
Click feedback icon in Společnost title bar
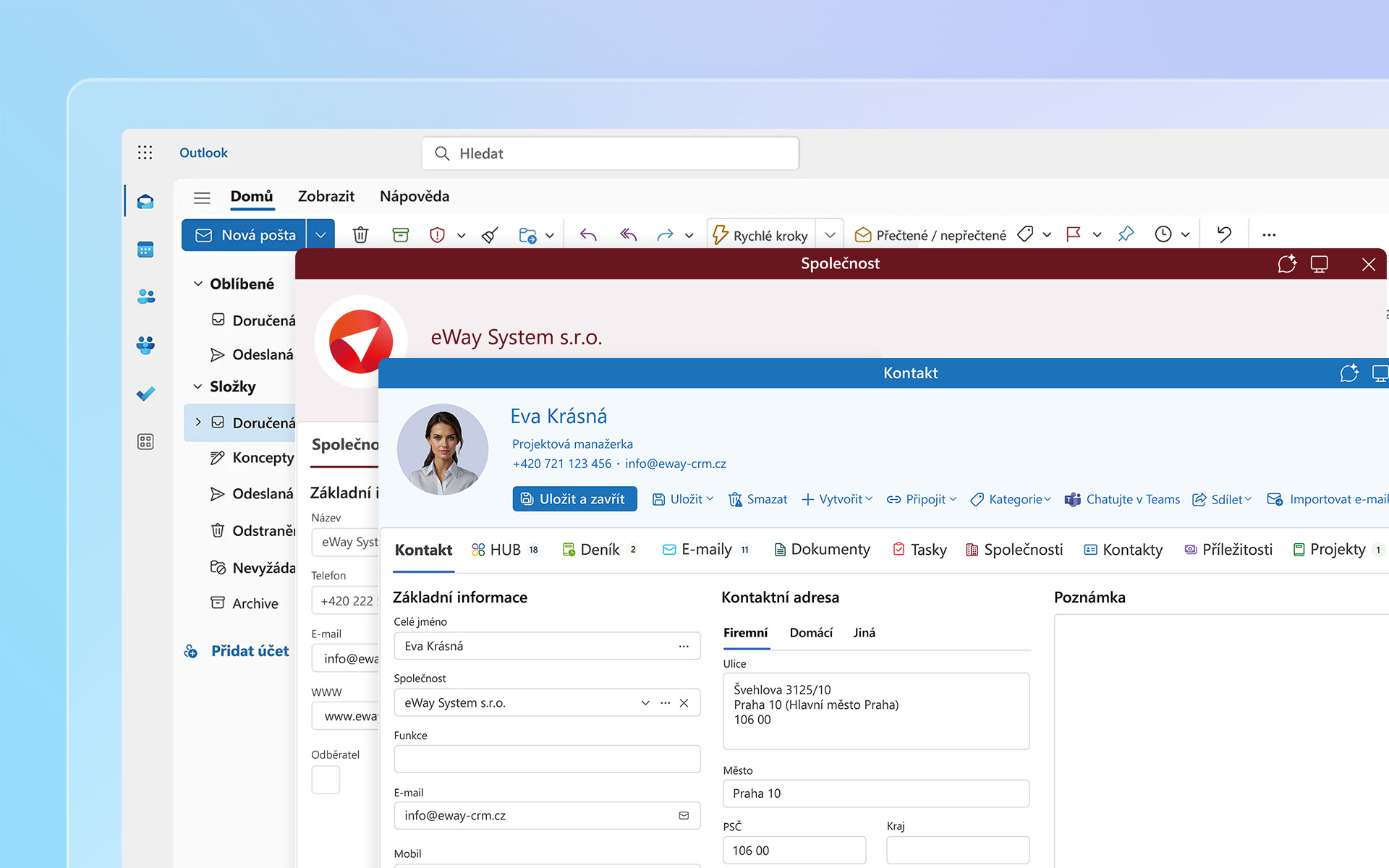(x=1287, y=264)
